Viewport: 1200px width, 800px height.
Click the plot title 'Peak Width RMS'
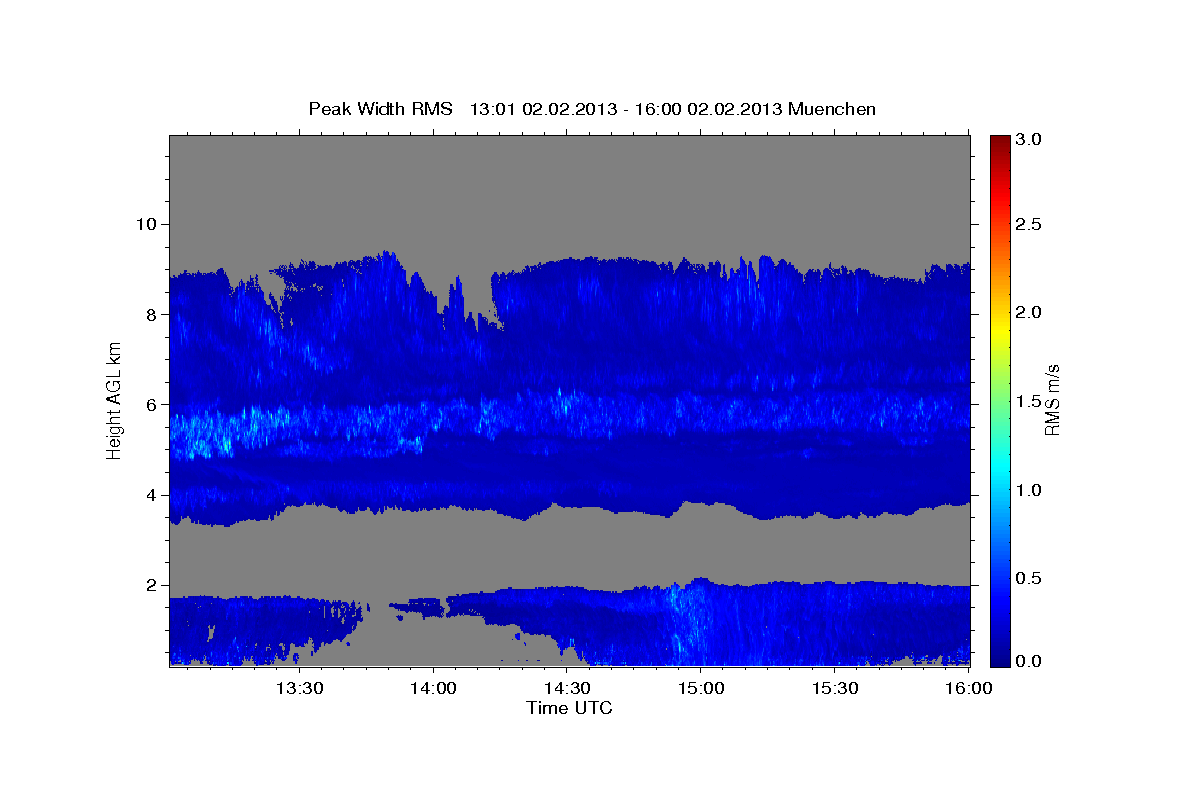(380, 109)
